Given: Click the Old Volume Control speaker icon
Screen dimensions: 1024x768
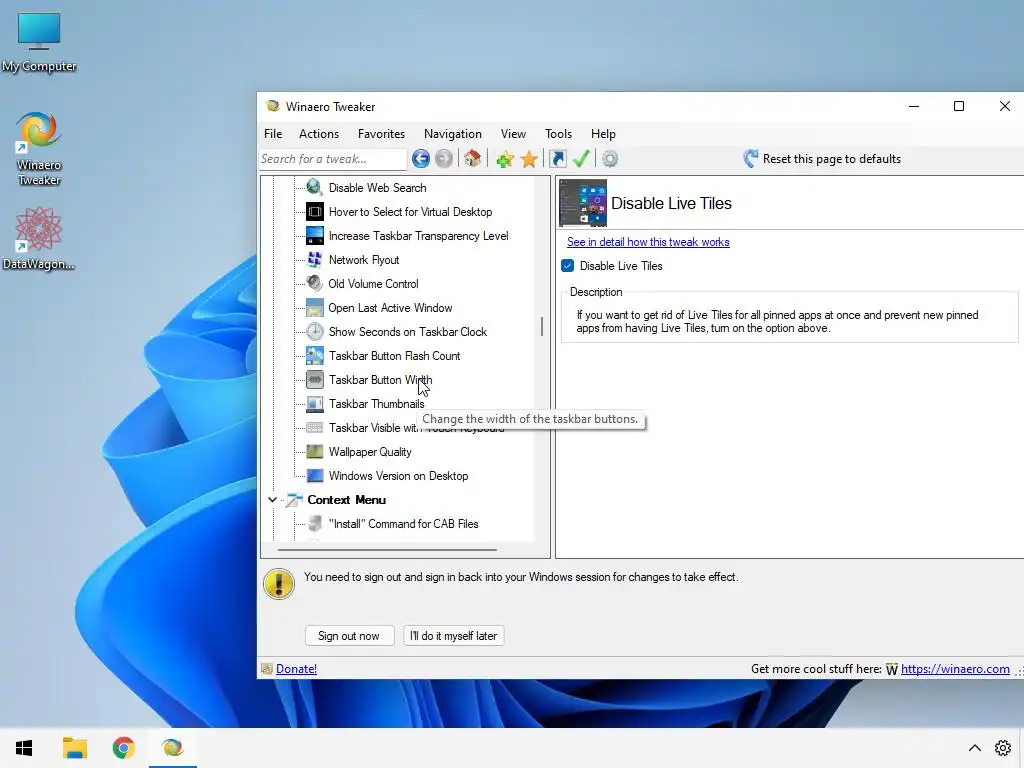Looking at the screenshot, I should (315, 283).
